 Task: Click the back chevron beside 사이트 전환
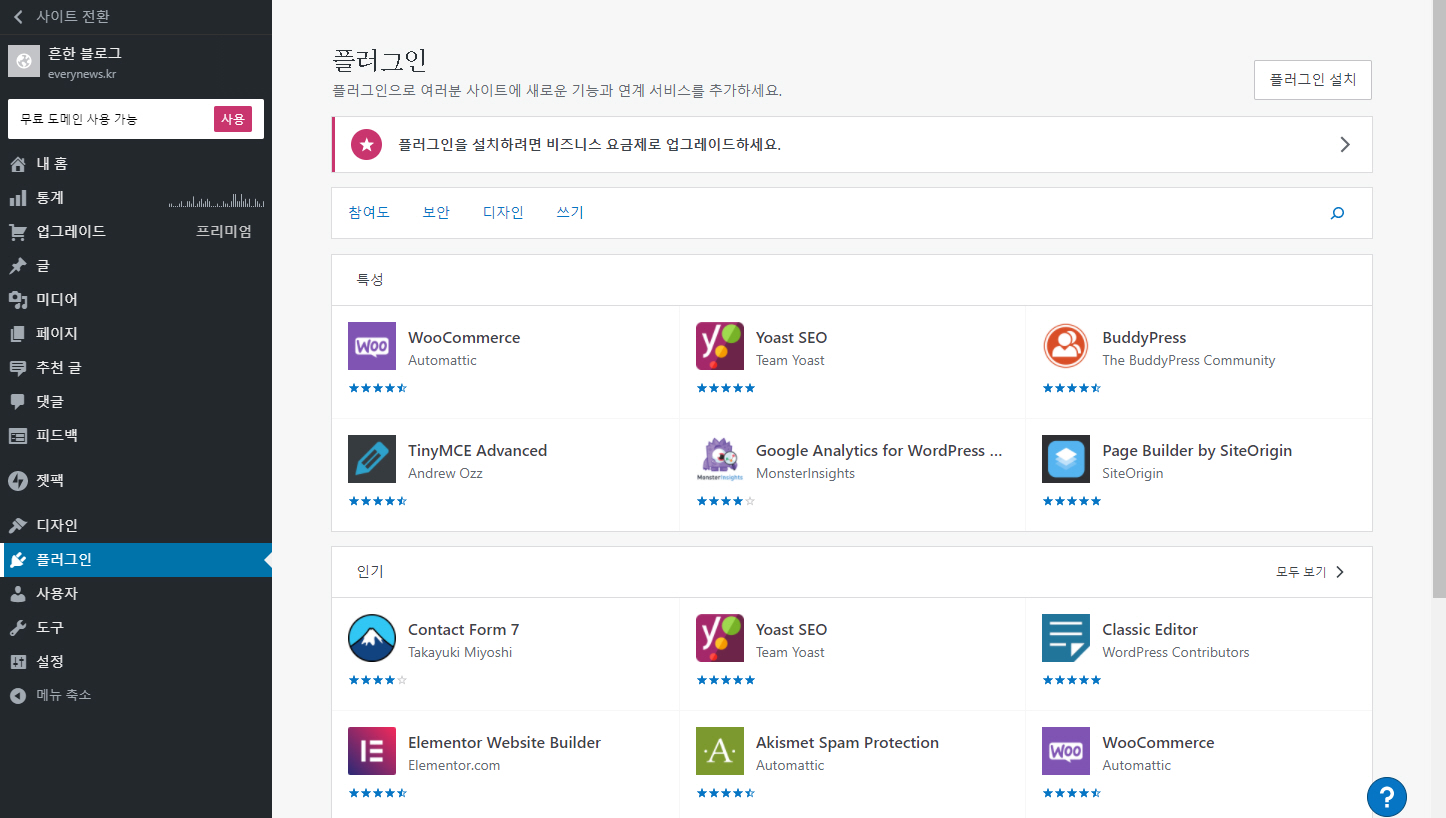click(18, 17)
